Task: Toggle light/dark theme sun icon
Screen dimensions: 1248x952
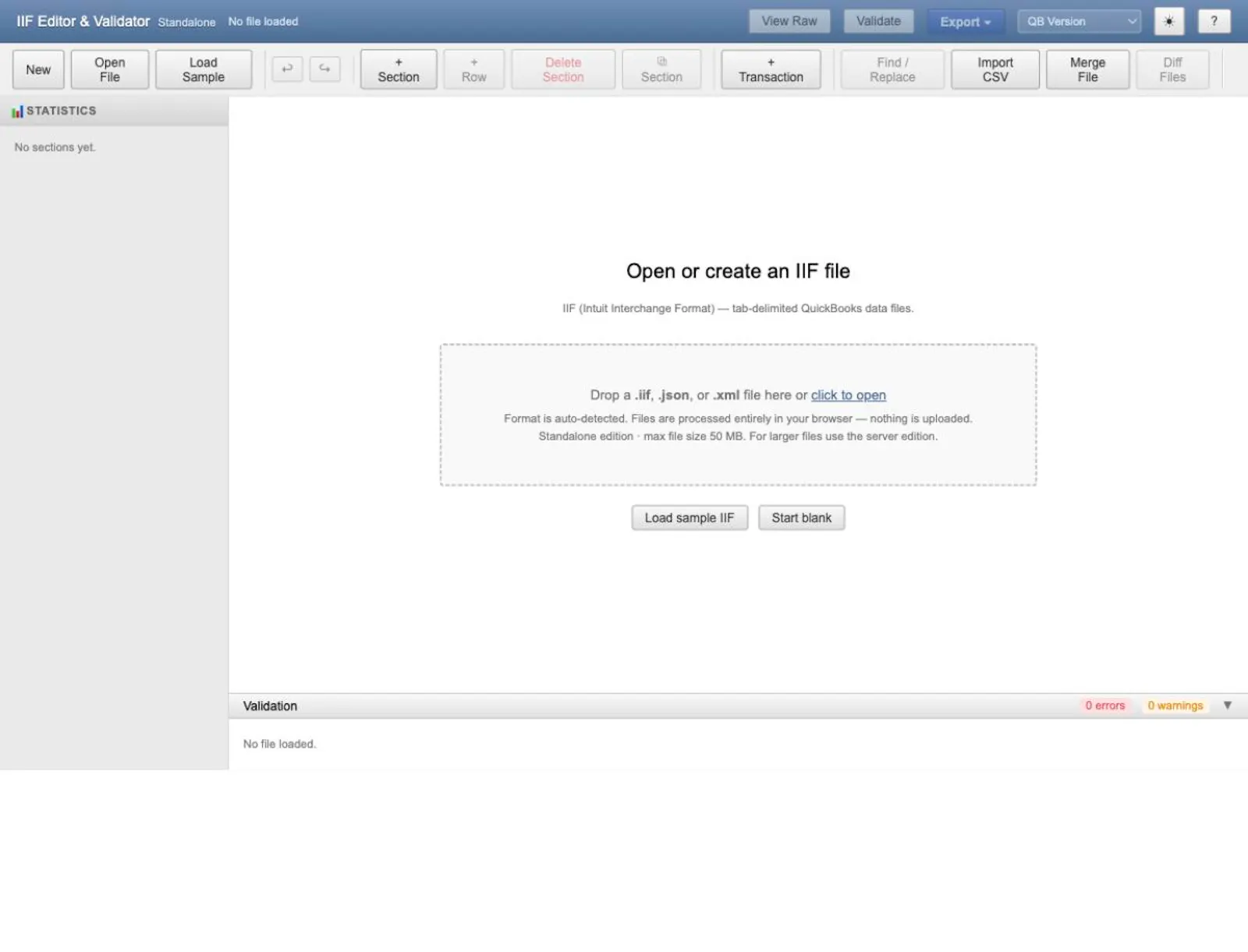Action: [1168, 21]
